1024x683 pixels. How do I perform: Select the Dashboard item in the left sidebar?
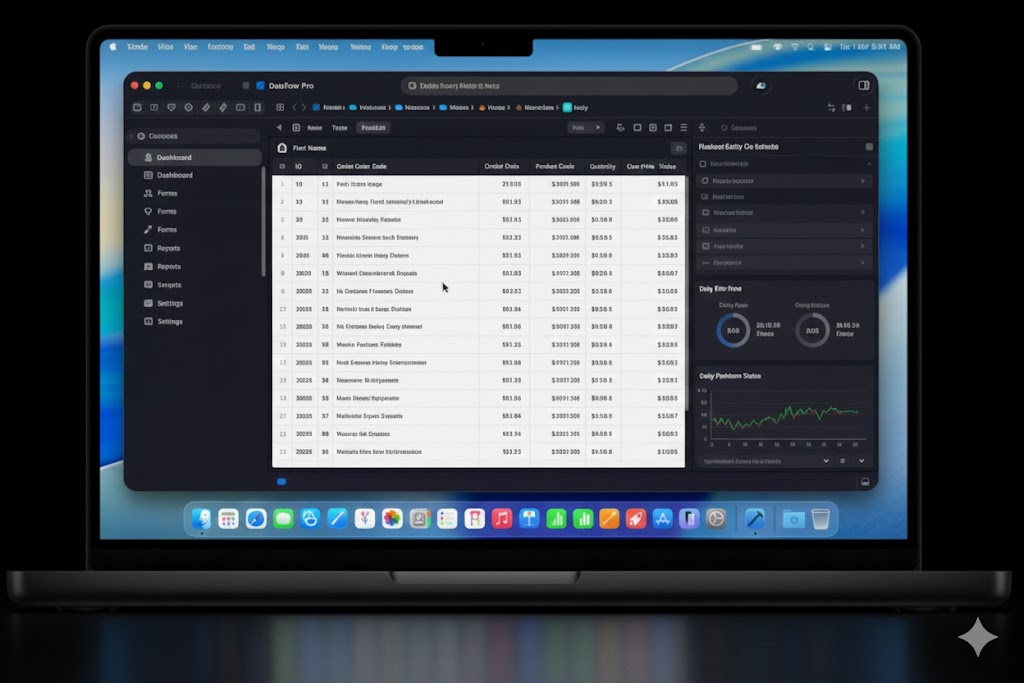(x=175, y=175)
